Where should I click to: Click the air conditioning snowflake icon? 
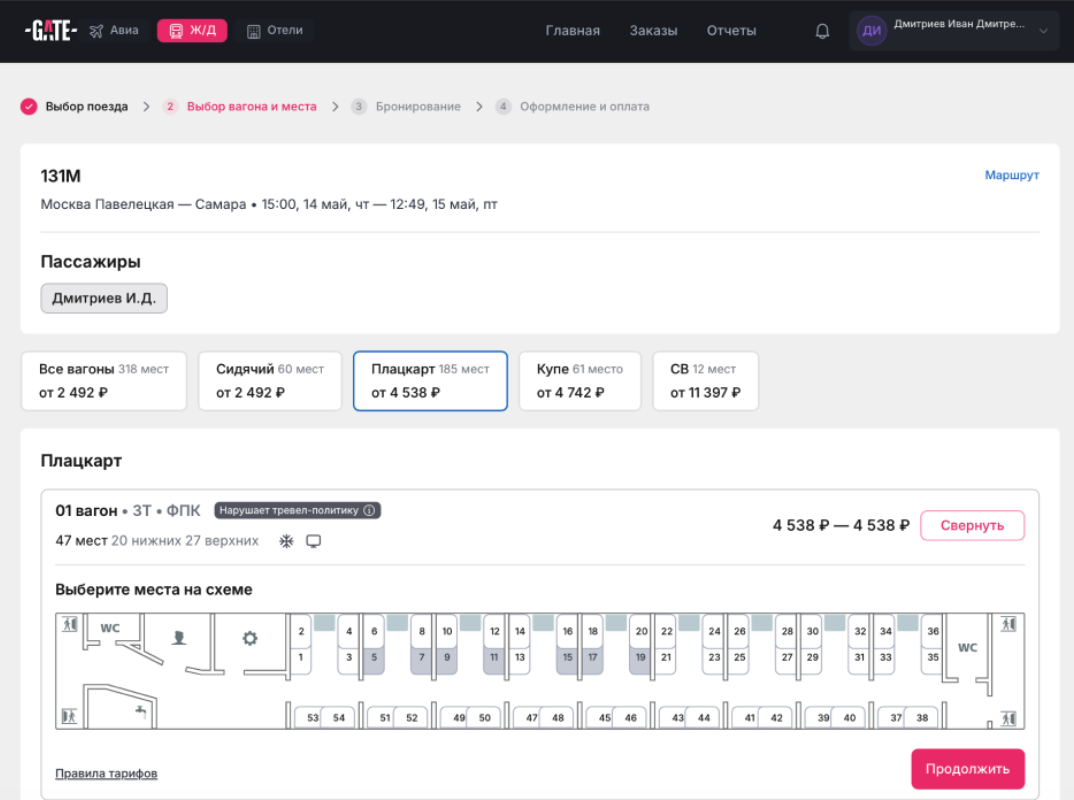click(x=286, y=541)
